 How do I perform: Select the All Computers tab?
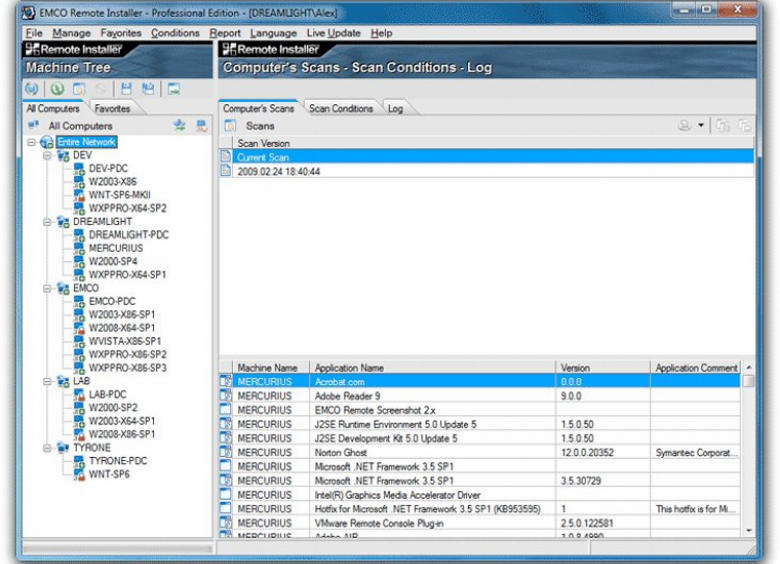(53, 108)
